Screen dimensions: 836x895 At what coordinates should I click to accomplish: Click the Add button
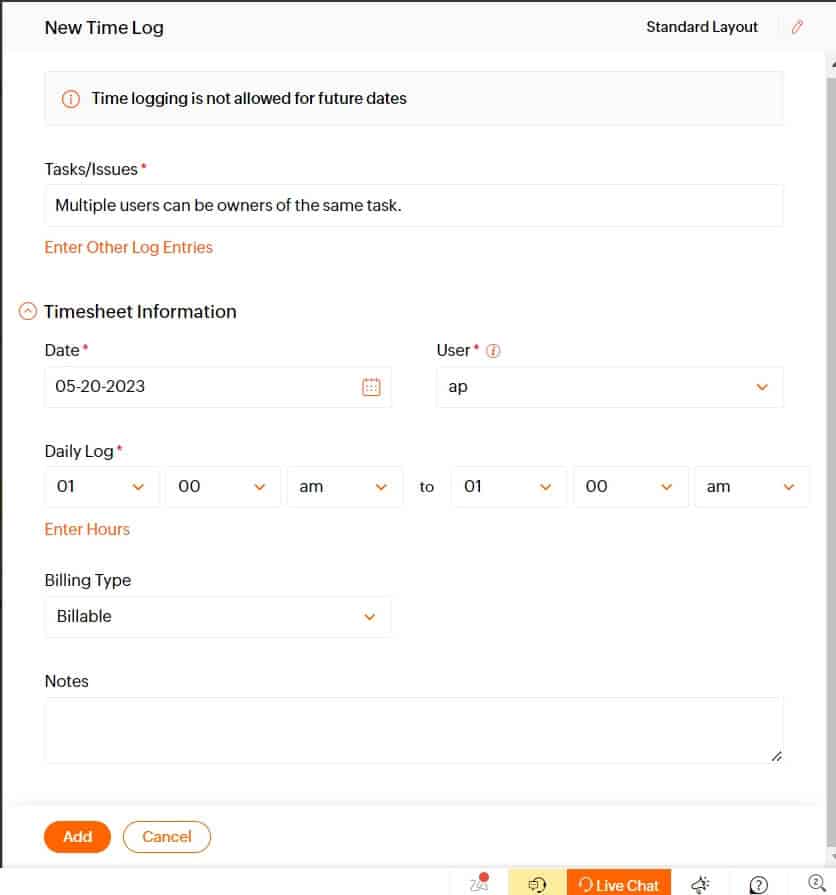[x=77, y=837]
